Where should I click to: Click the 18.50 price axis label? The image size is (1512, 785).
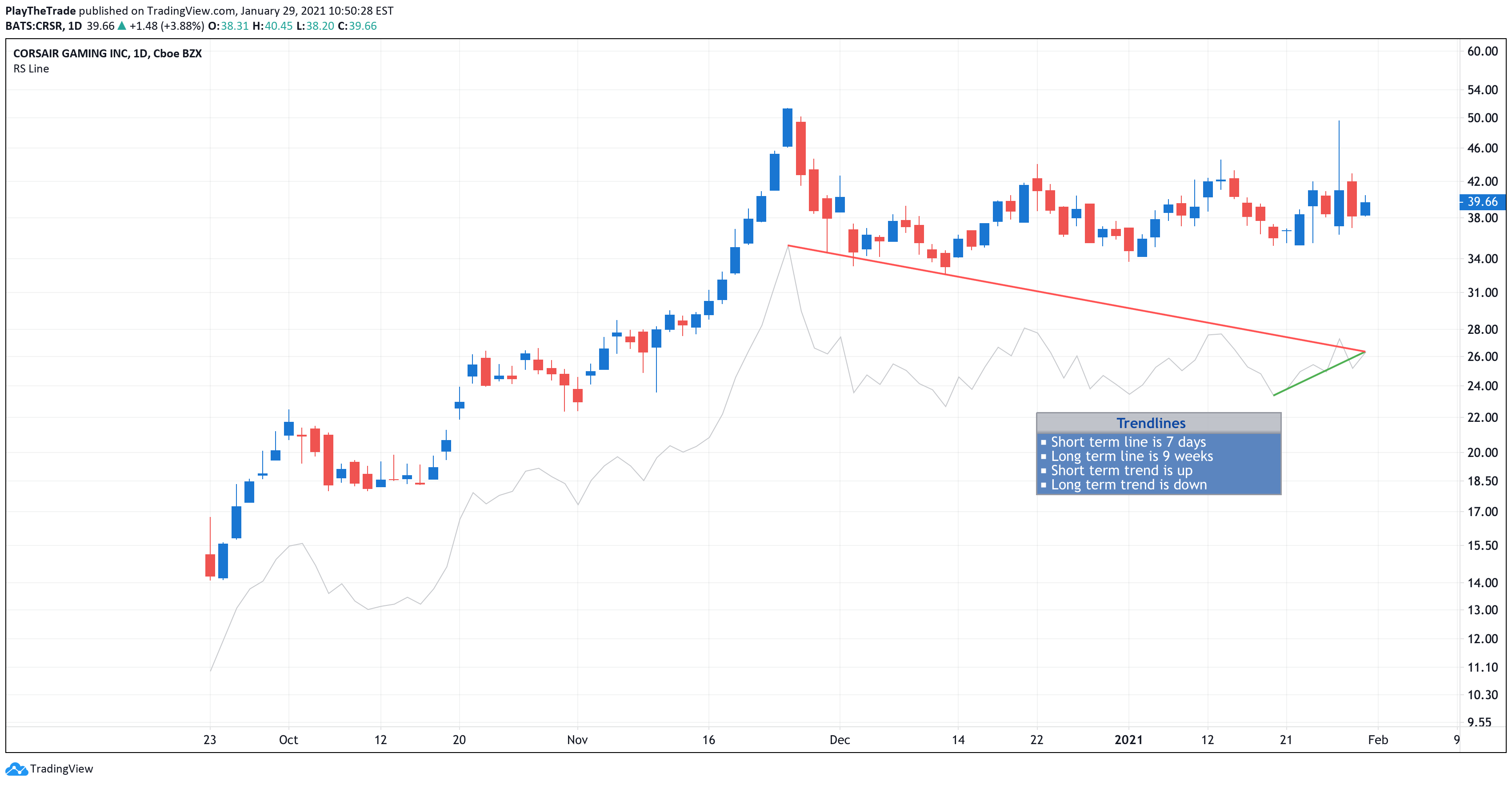[1482, 481]
